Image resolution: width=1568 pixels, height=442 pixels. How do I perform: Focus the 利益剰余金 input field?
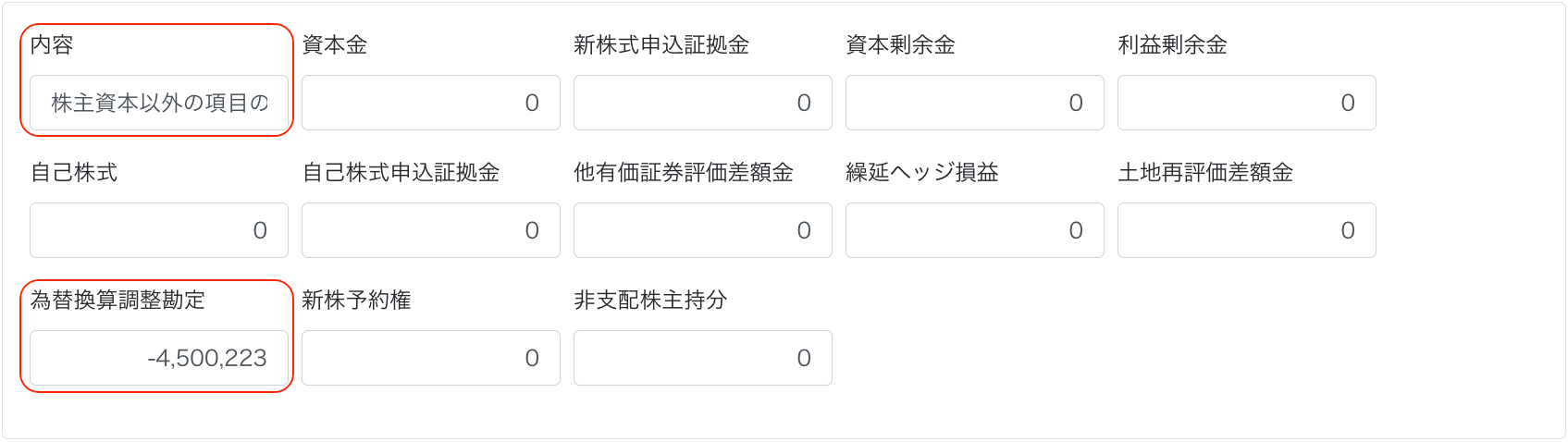click(1247, 103)
